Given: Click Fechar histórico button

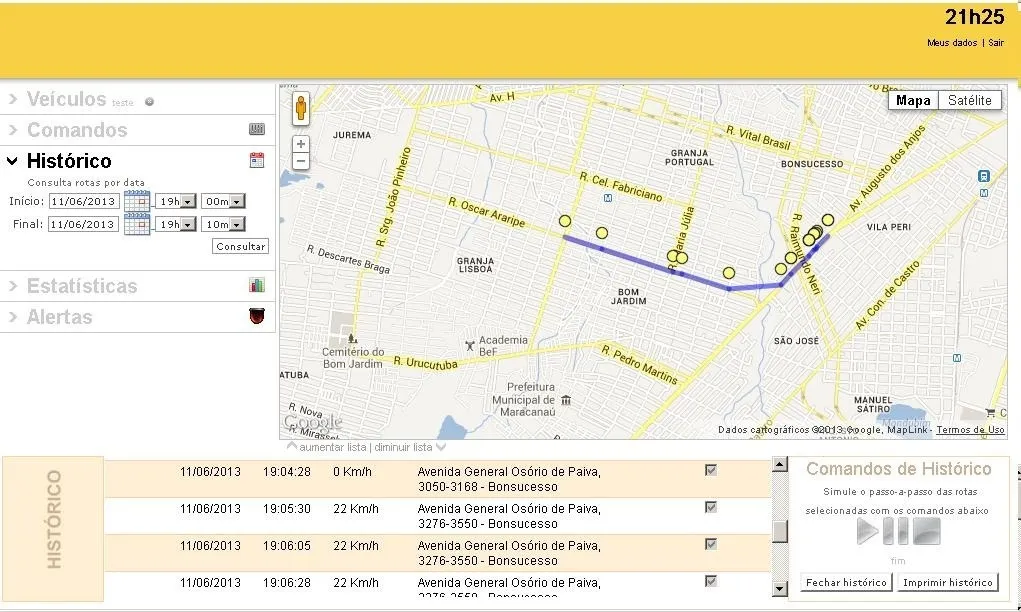Looking at the screenshot, I should 846,582.
